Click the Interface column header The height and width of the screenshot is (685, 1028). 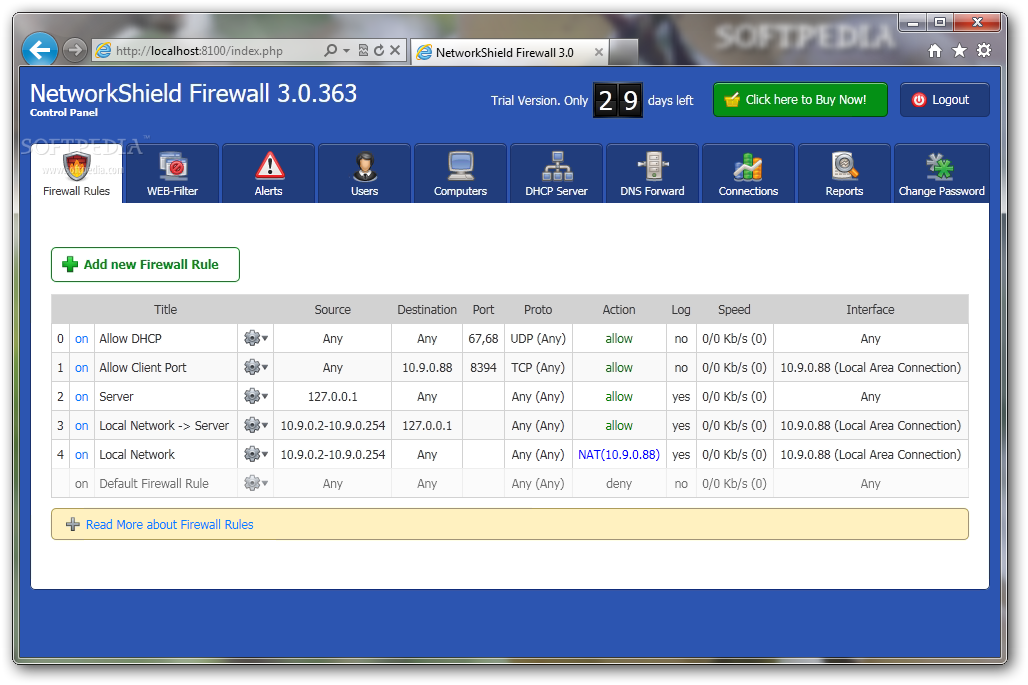click(870, 309)
